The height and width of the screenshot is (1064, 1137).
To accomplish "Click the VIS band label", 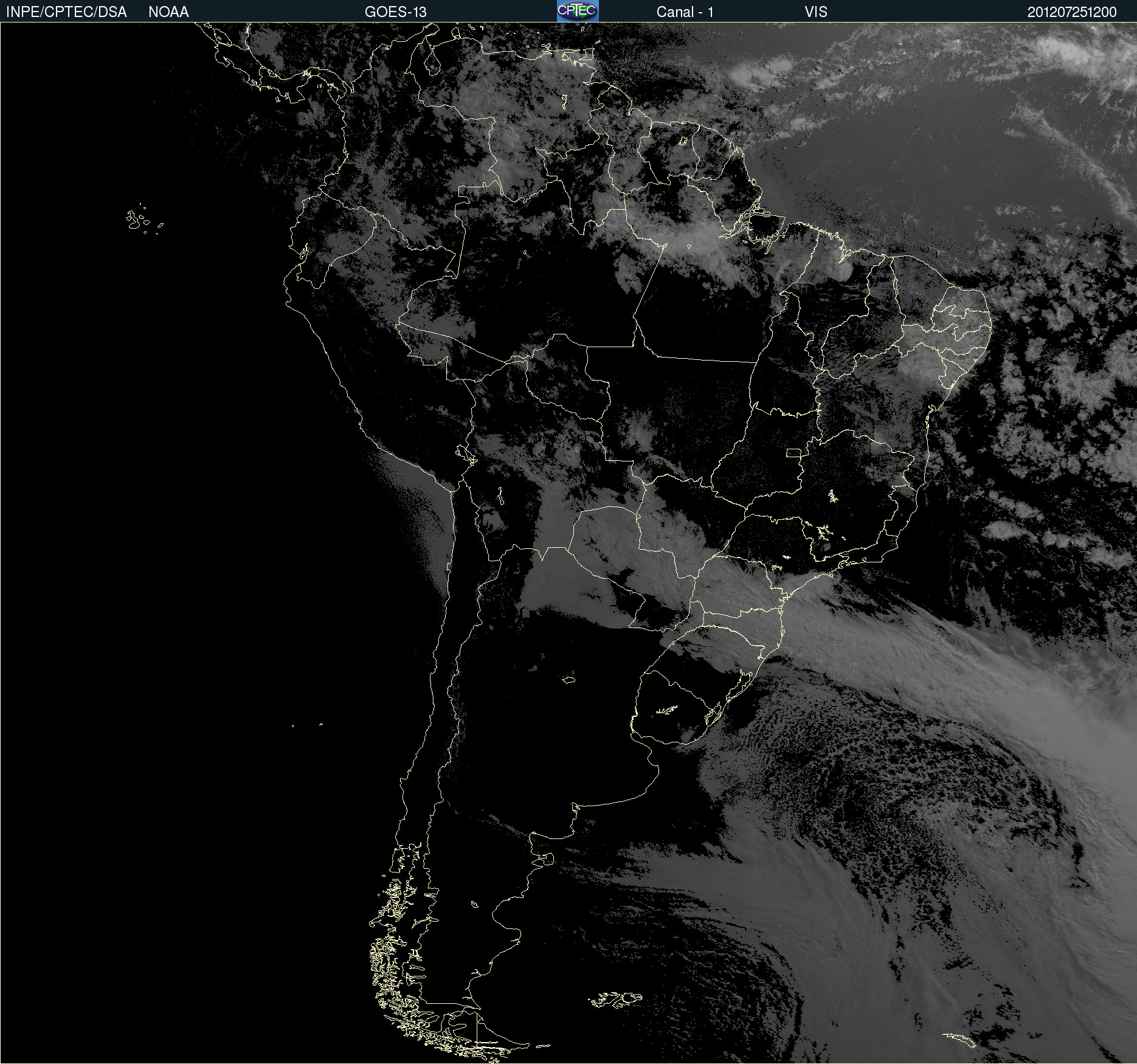I will [x=816, y=12].
